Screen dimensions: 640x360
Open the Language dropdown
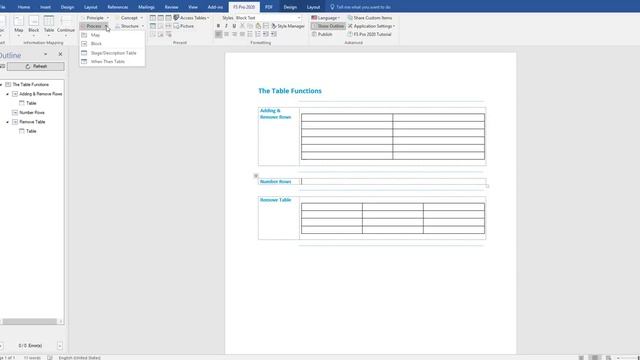coord(326,18)
